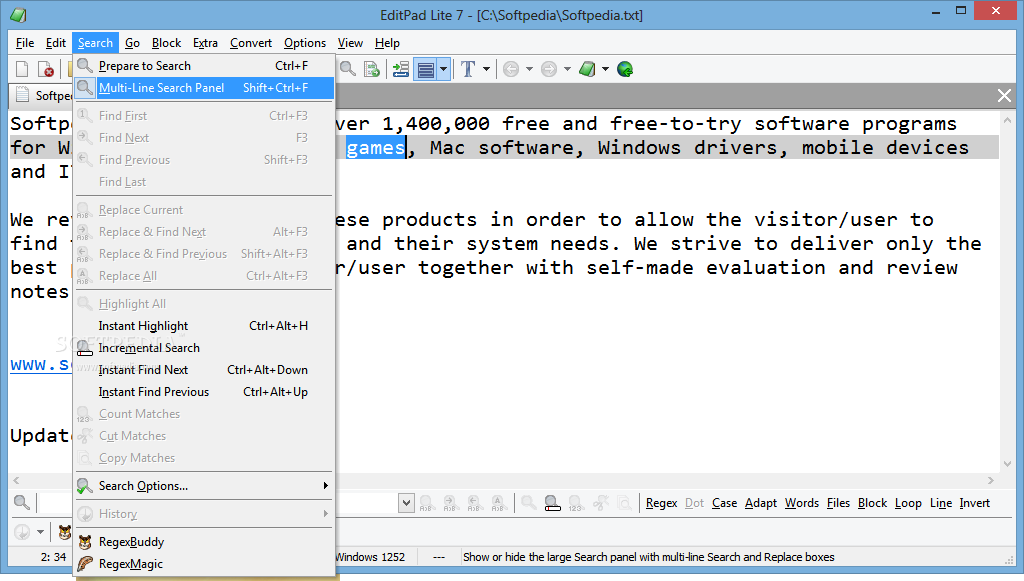1024x581 pixels.
Task: Switch to the Softpedia file tab
Action: [x=42, y=95]
